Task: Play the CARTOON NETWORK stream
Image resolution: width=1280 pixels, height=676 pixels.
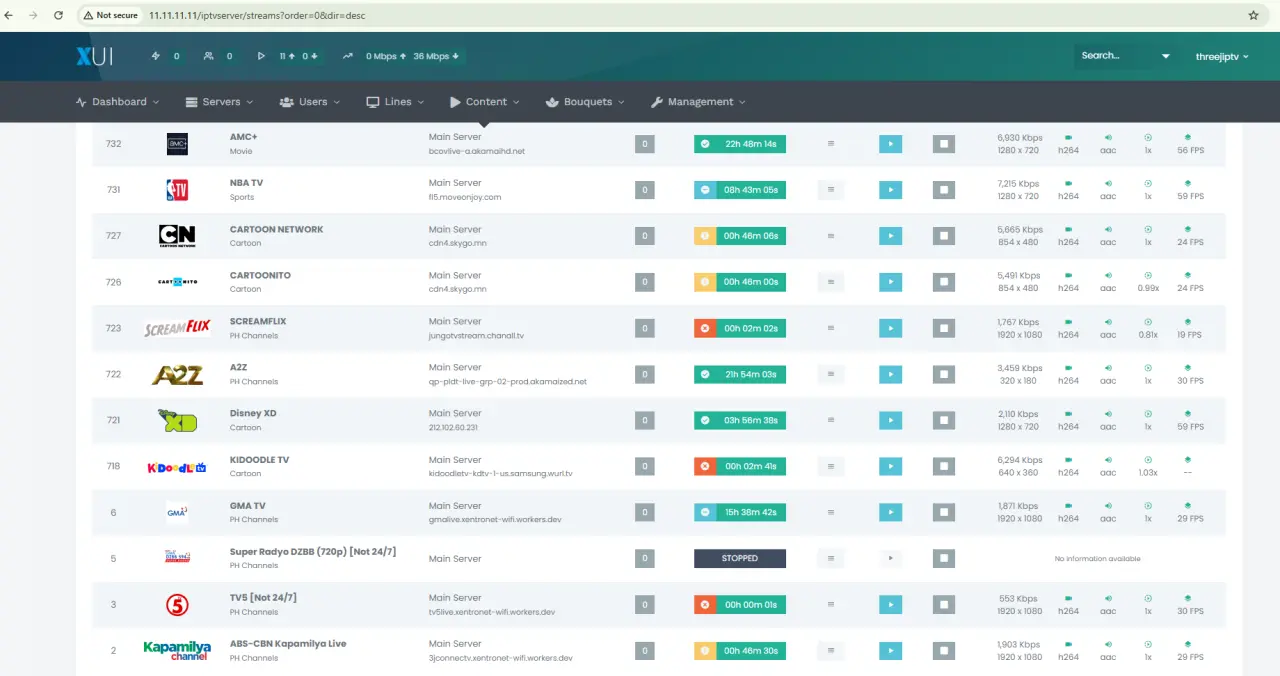Action: 890,236
